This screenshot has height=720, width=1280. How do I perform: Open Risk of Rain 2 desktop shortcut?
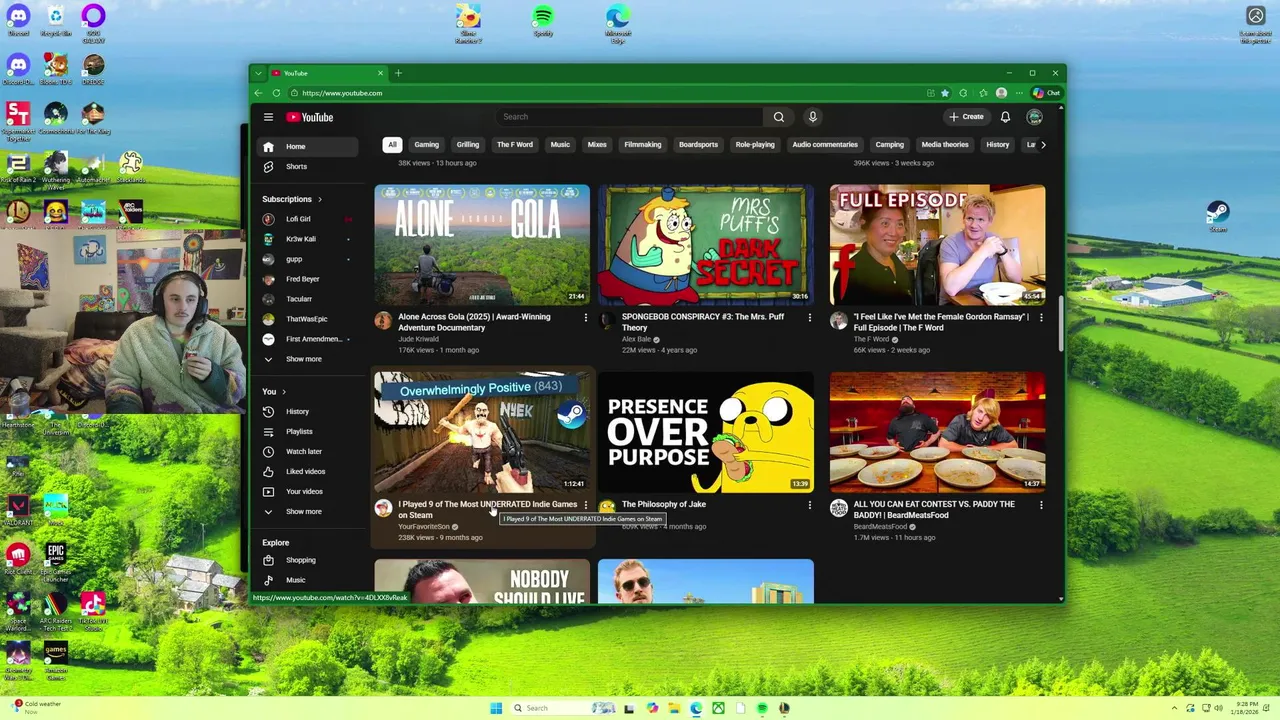18,167
